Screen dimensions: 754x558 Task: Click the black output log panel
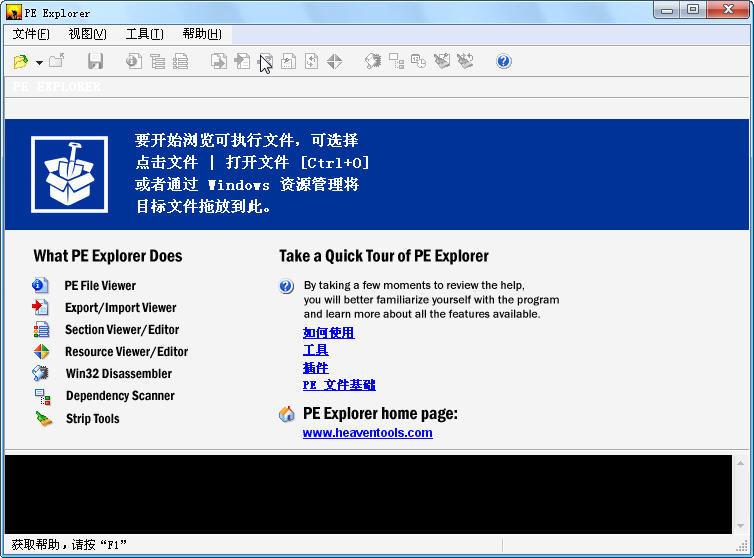point(368,494)
